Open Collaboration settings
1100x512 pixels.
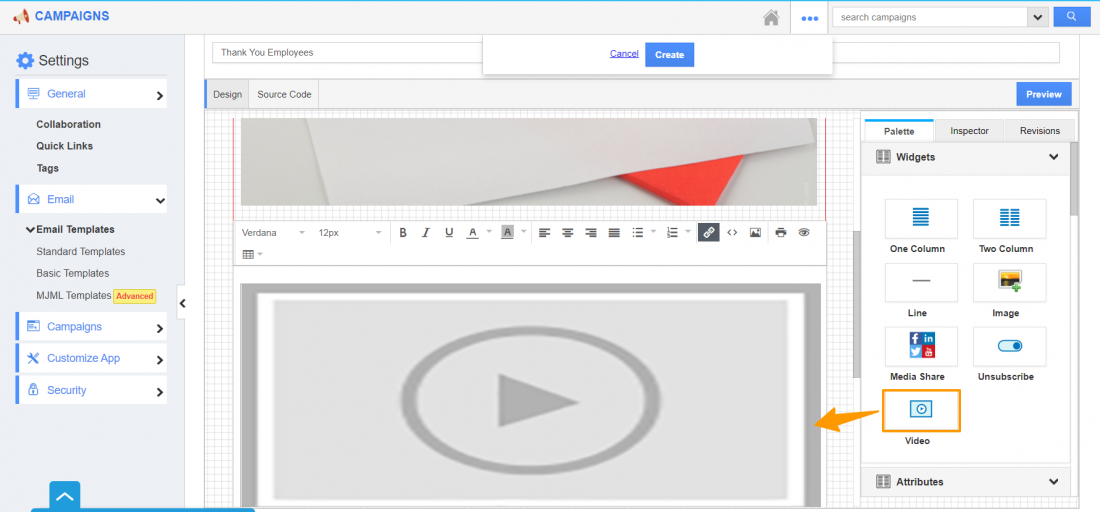(x=69, y=124)
